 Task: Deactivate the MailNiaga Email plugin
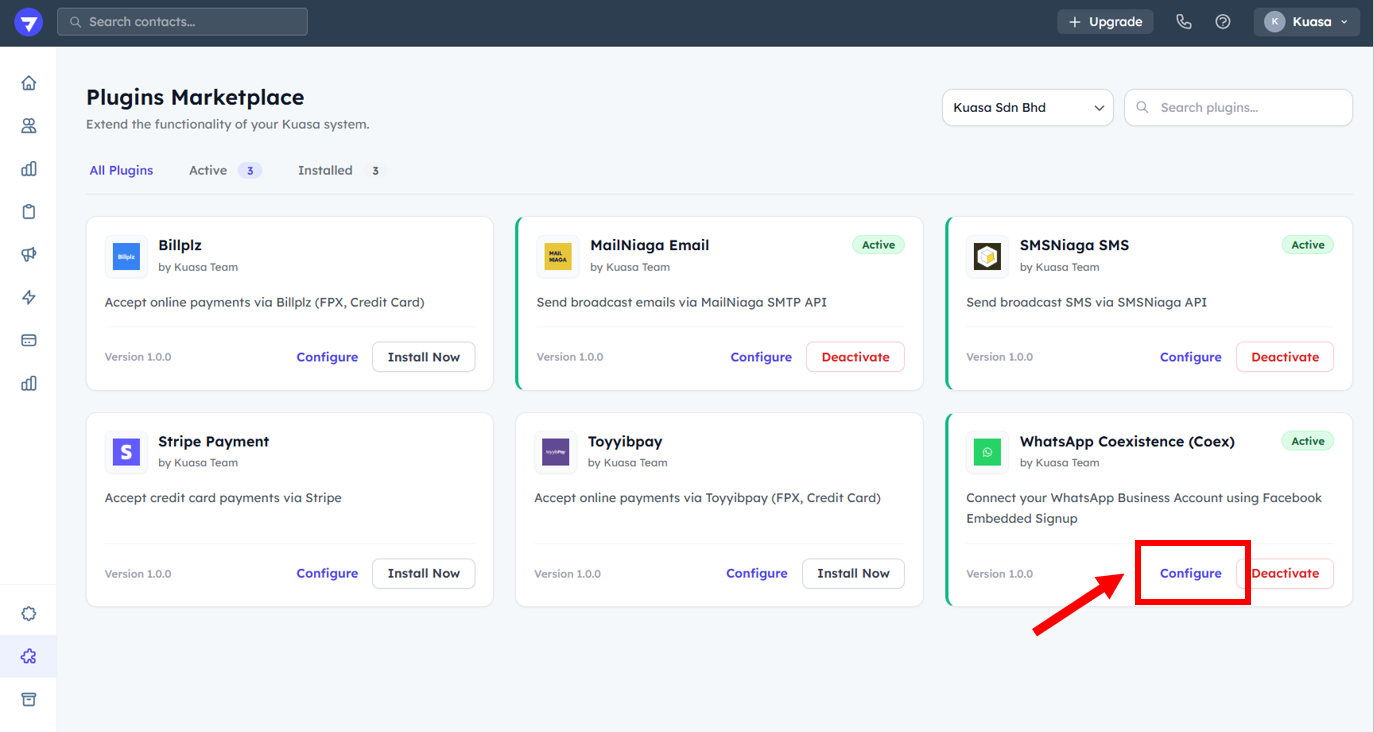(x=855, y=357)
